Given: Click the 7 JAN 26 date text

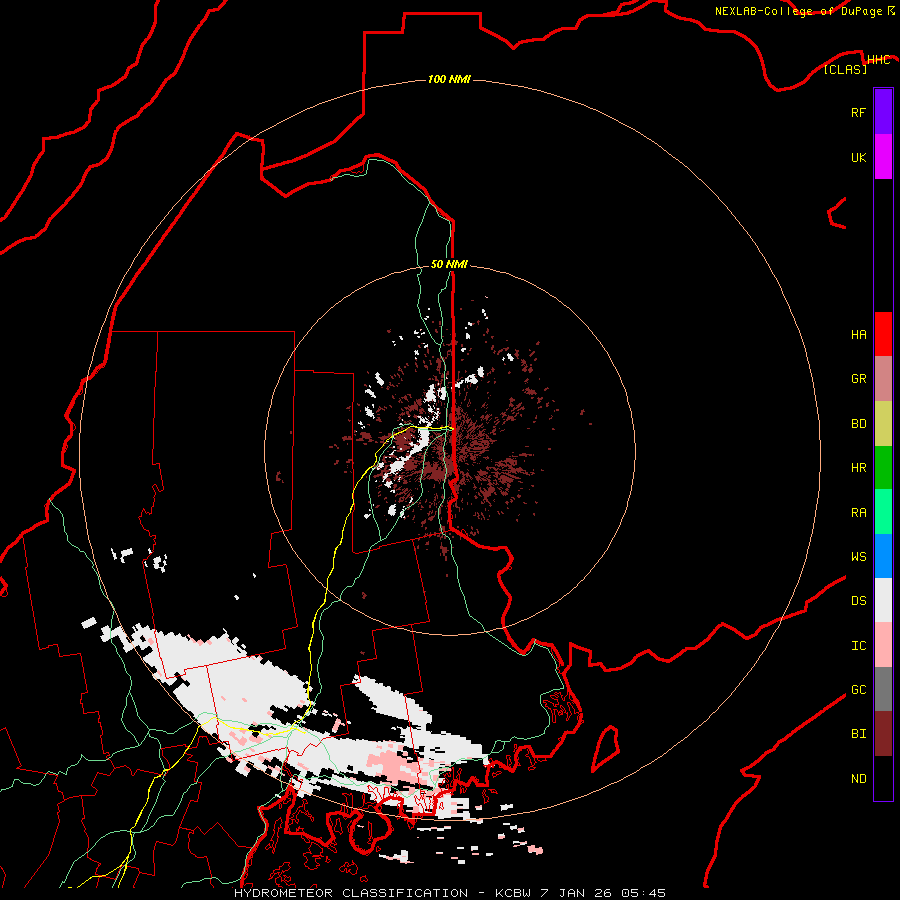Looking at the screenshot, I should [x=576, y=893].
